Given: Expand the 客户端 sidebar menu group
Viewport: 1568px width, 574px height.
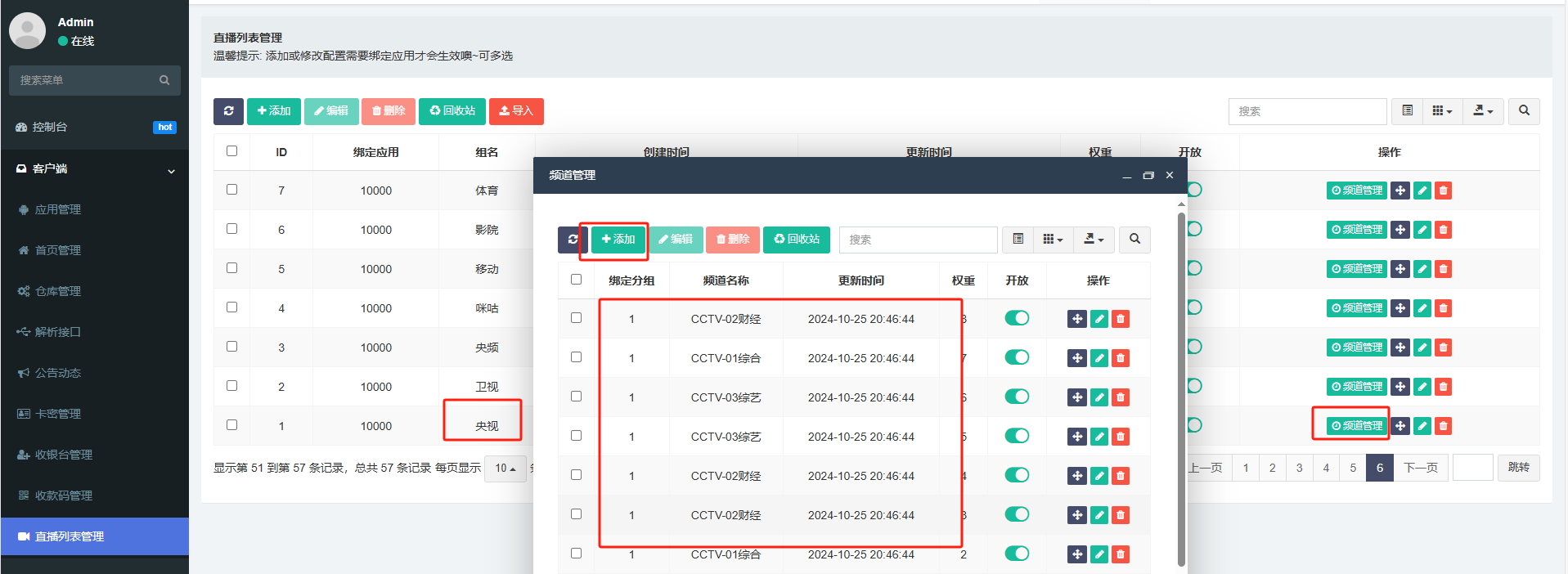Looking at the screenshot, I should (95, 169).
